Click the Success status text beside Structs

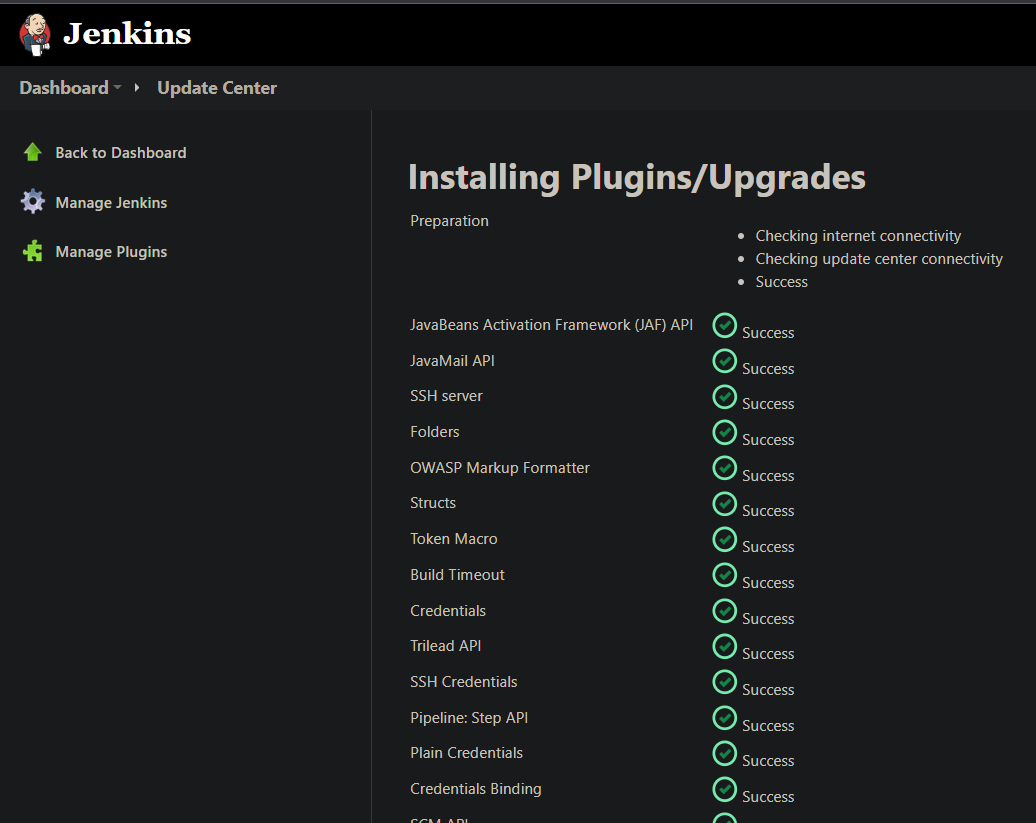[768, 511]
